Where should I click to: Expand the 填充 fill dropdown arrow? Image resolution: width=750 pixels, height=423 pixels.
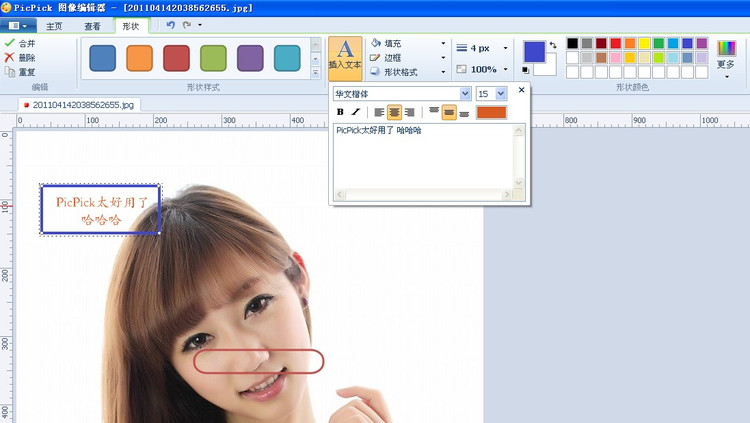443,43
